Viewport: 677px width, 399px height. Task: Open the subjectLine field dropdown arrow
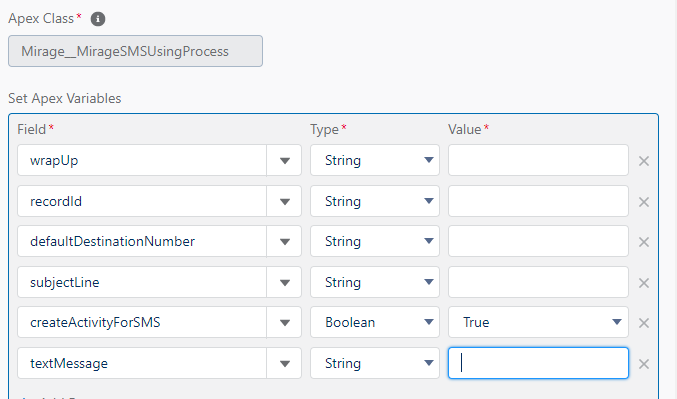point(284,282)
